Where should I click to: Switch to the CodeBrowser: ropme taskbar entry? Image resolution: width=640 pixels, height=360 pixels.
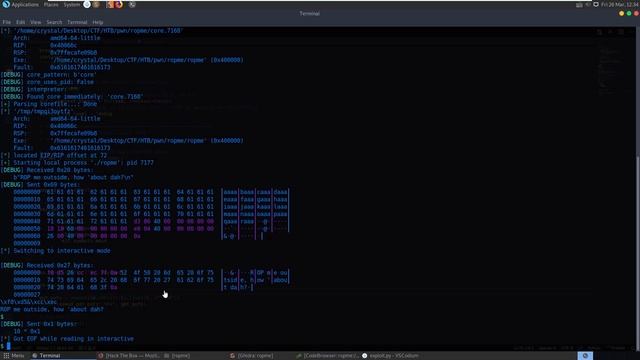(327, 356)
